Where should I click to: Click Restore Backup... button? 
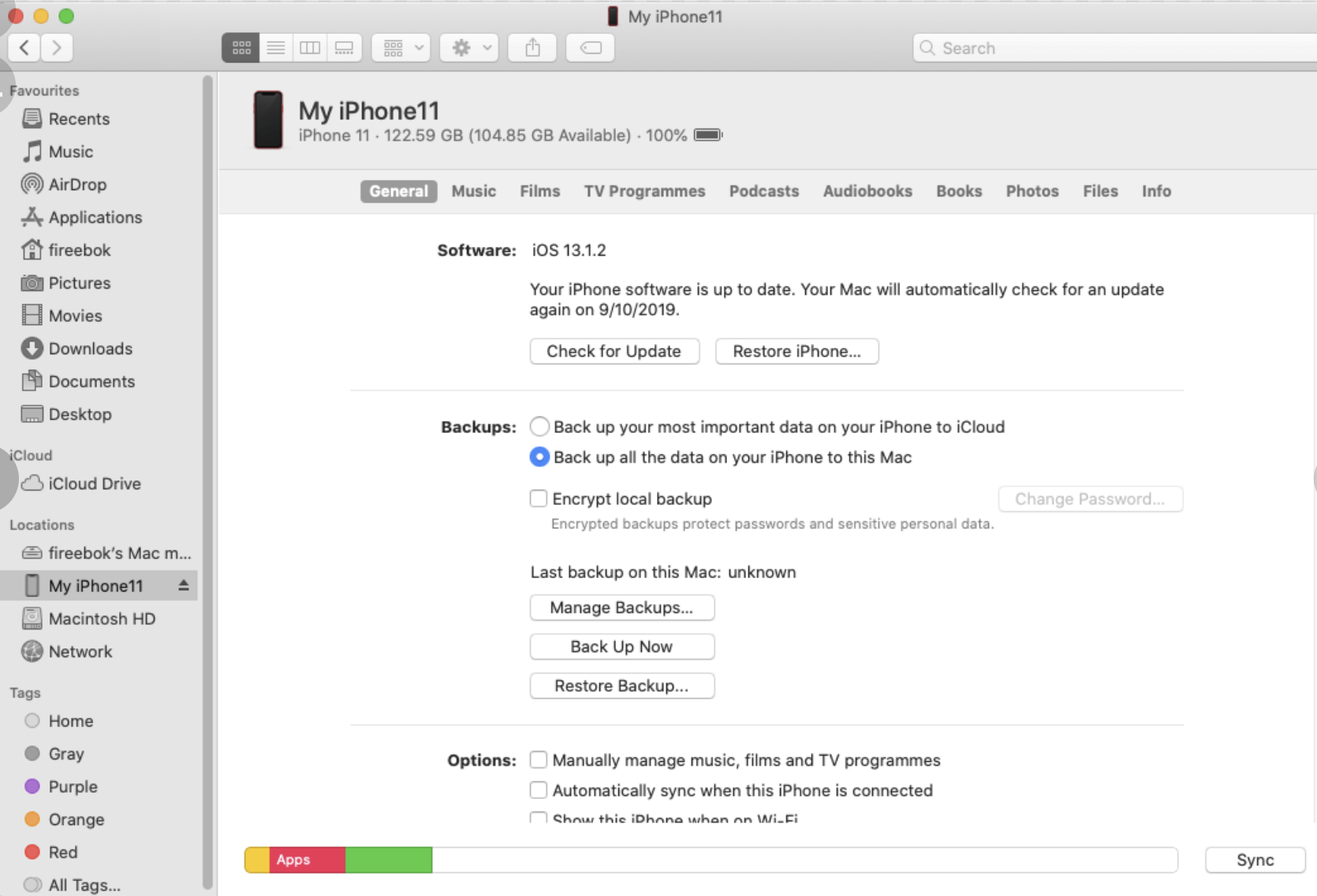pyautogui.click(x=622, y=686)
